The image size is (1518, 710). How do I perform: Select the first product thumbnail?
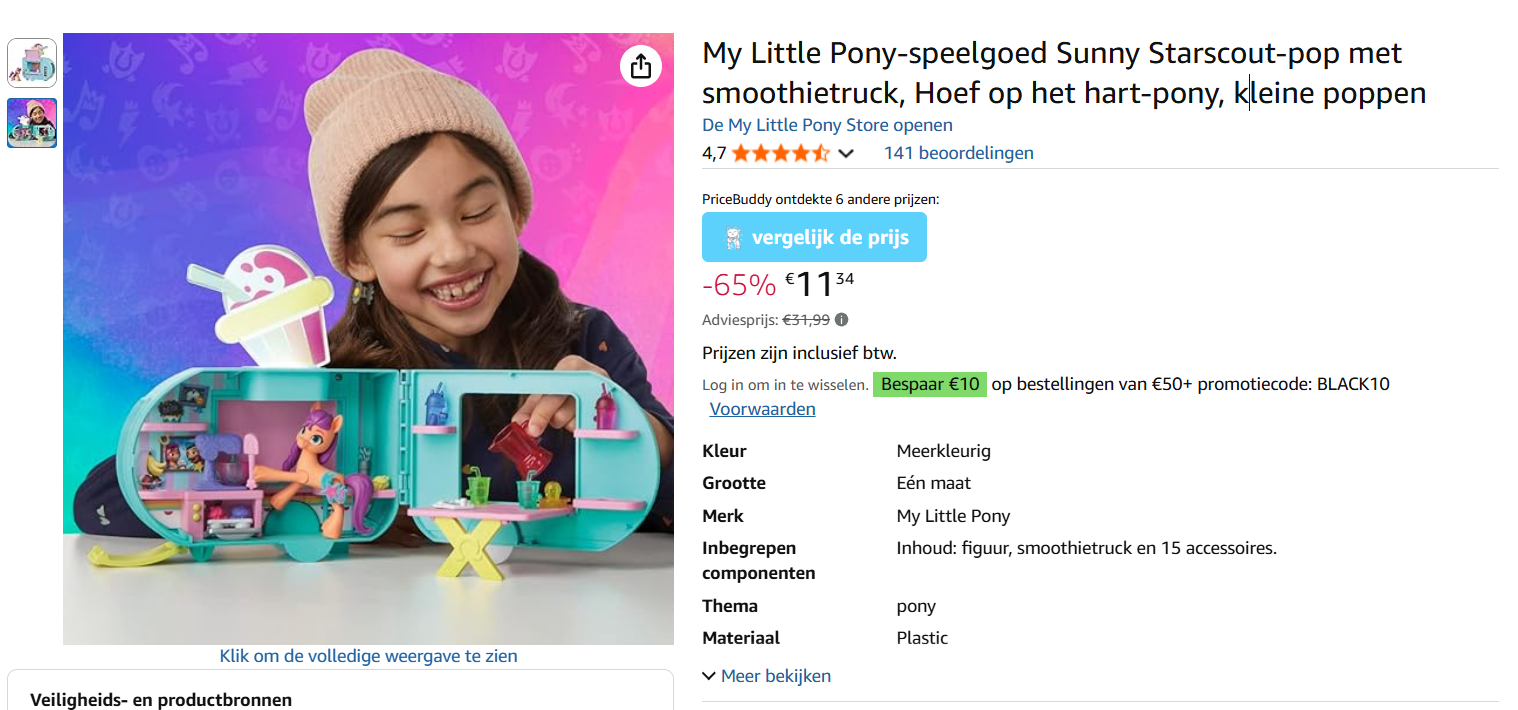(32, 63)
